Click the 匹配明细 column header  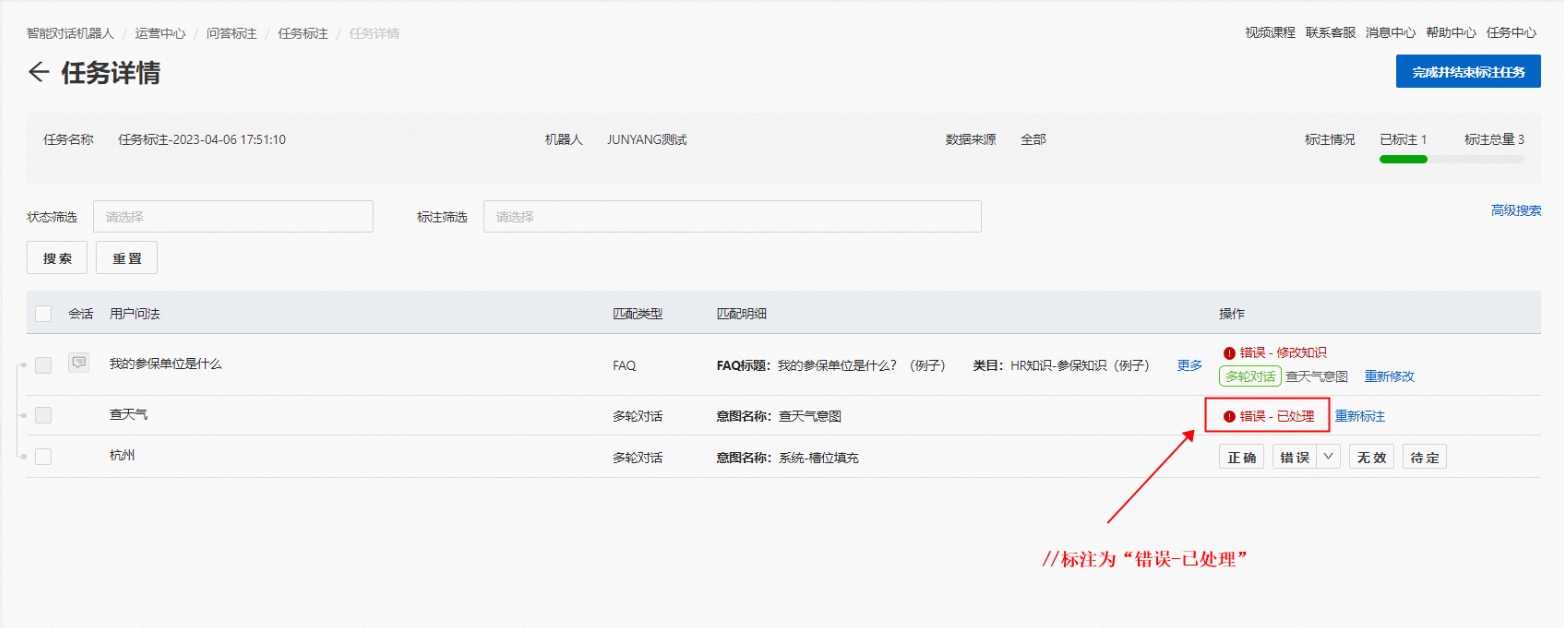[x=742, y=314]
